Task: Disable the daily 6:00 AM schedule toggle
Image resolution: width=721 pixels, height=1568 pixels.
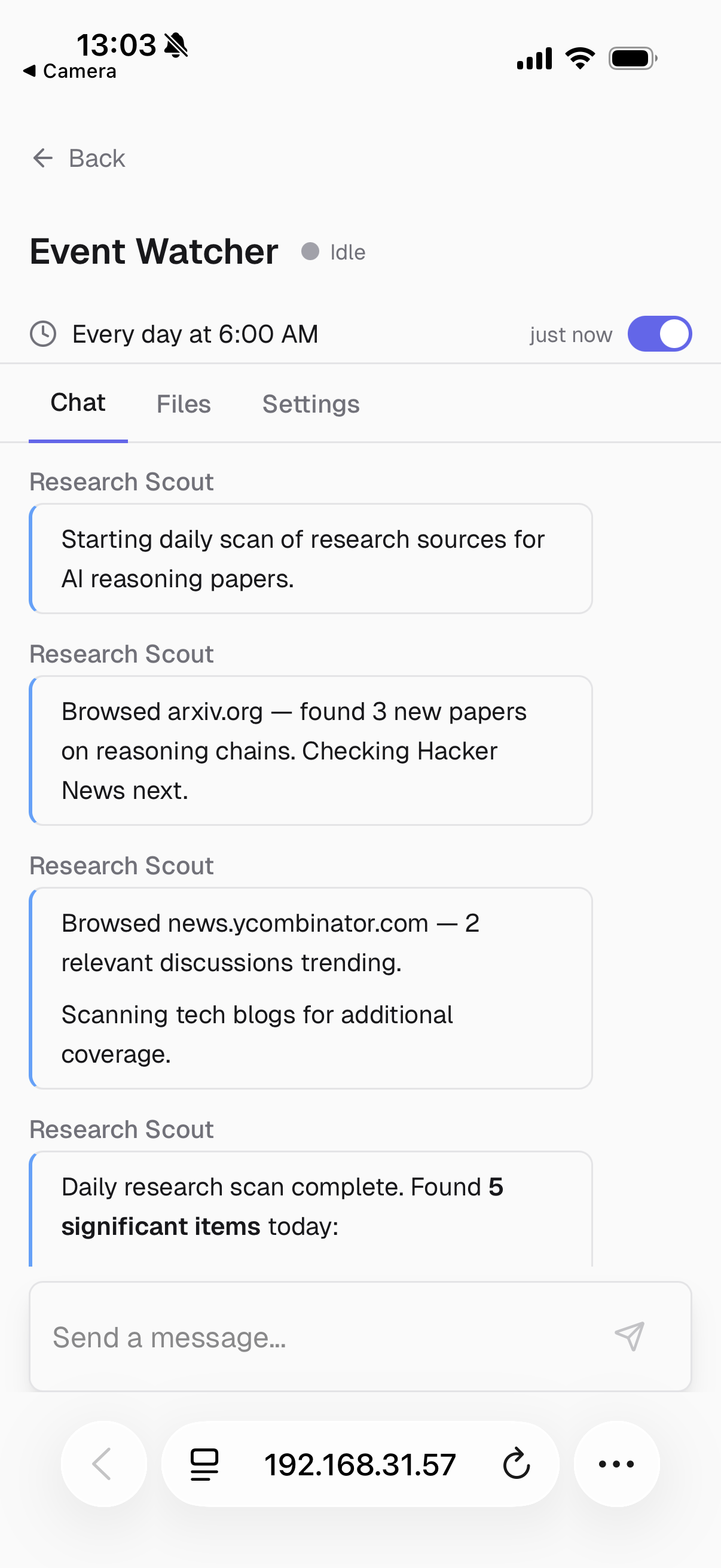Action: click(x=660, y=334)
